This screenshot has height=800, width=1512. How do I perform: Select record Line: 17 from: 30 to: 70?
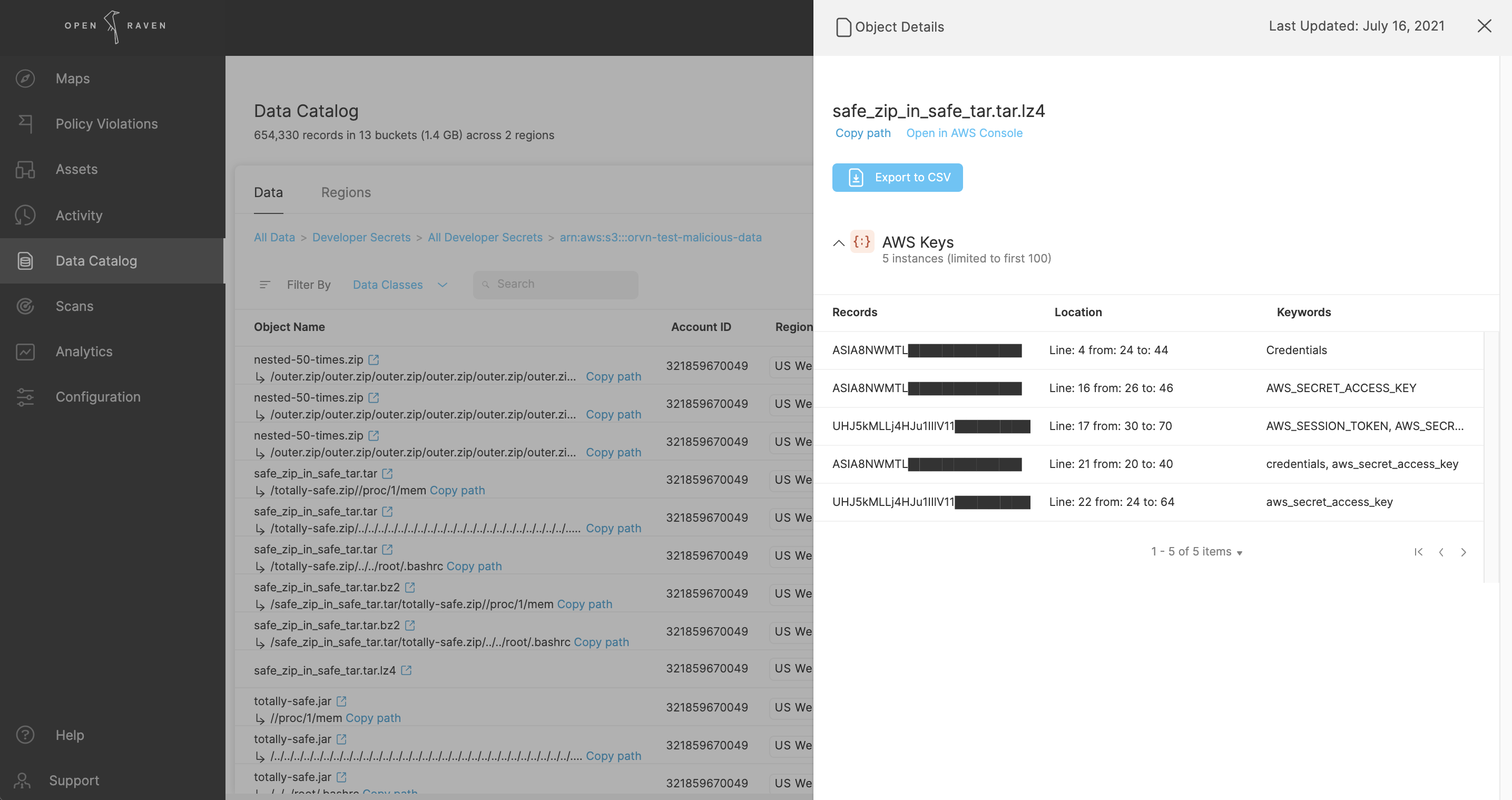pyautogui.click(x=1148, y=426)
